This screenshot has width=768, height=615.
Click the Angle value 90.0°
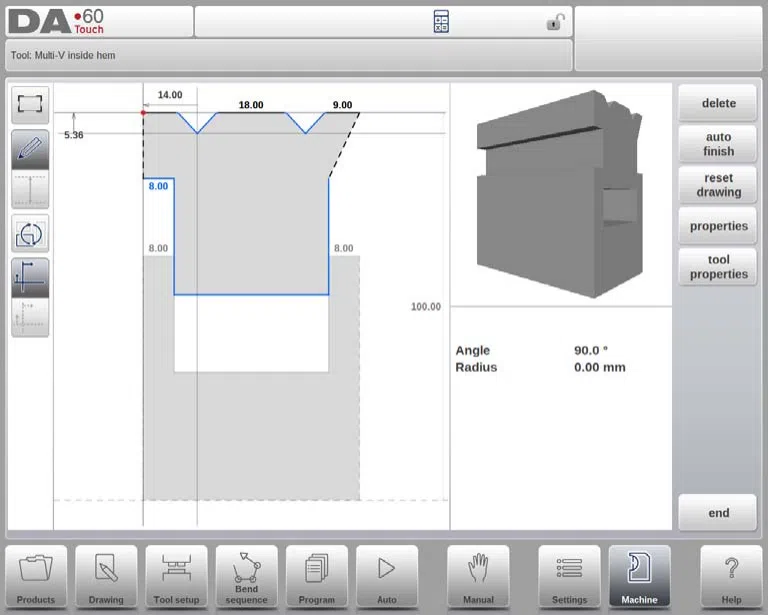pos(591,351)
